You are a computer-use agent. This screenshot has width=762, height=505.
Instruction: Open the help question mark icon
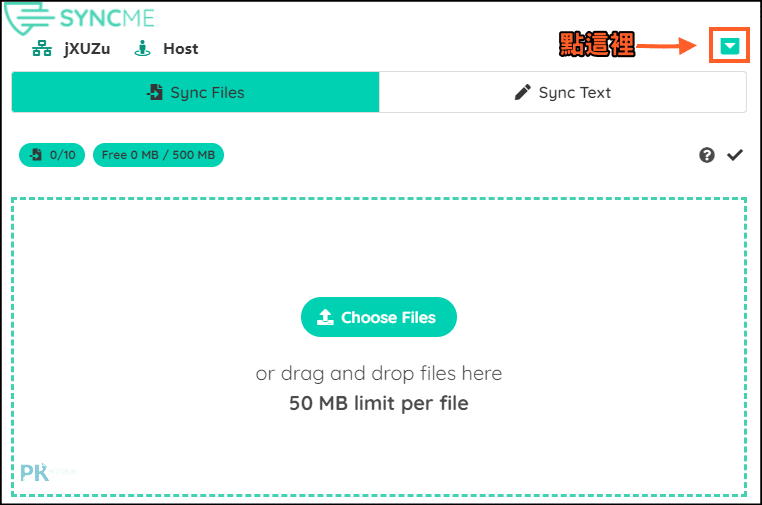[707, 155]
